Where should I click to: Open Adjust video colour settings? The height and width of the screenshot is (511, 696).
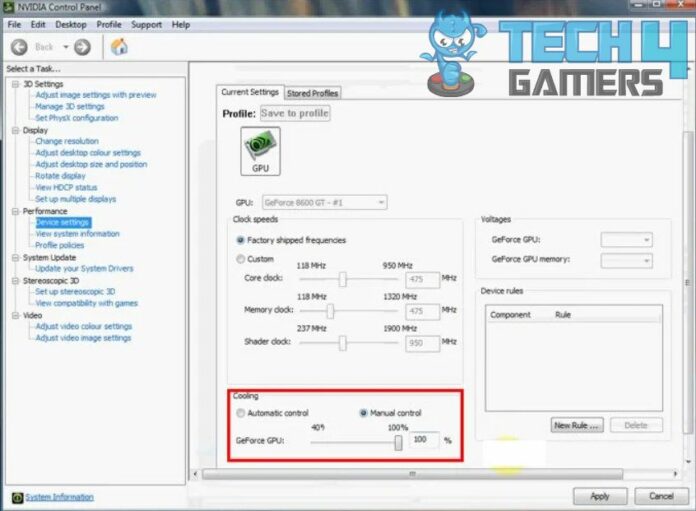coord(84,326)
